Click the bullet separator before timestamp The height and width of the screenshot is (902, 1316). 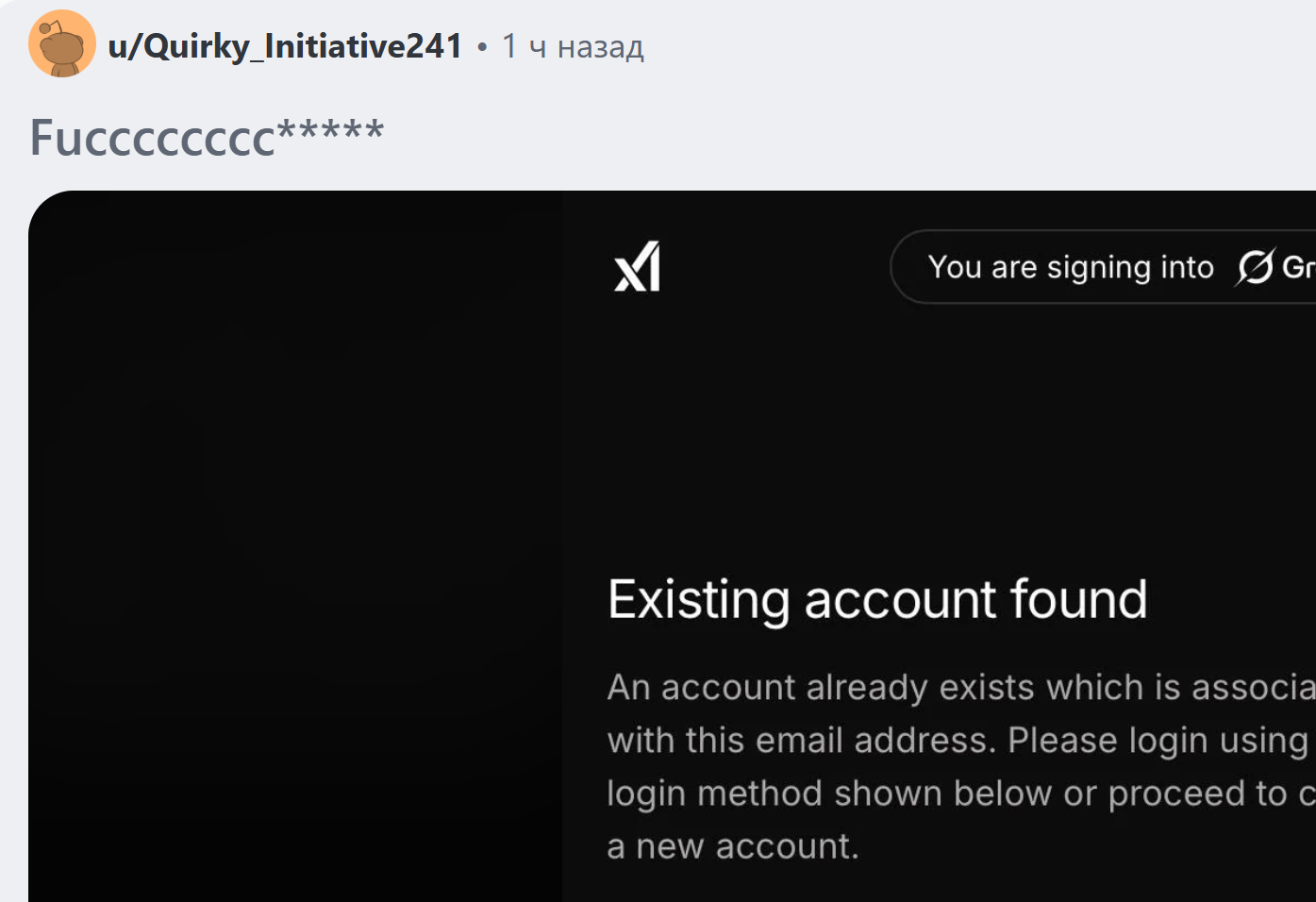[x=482, y=46]
